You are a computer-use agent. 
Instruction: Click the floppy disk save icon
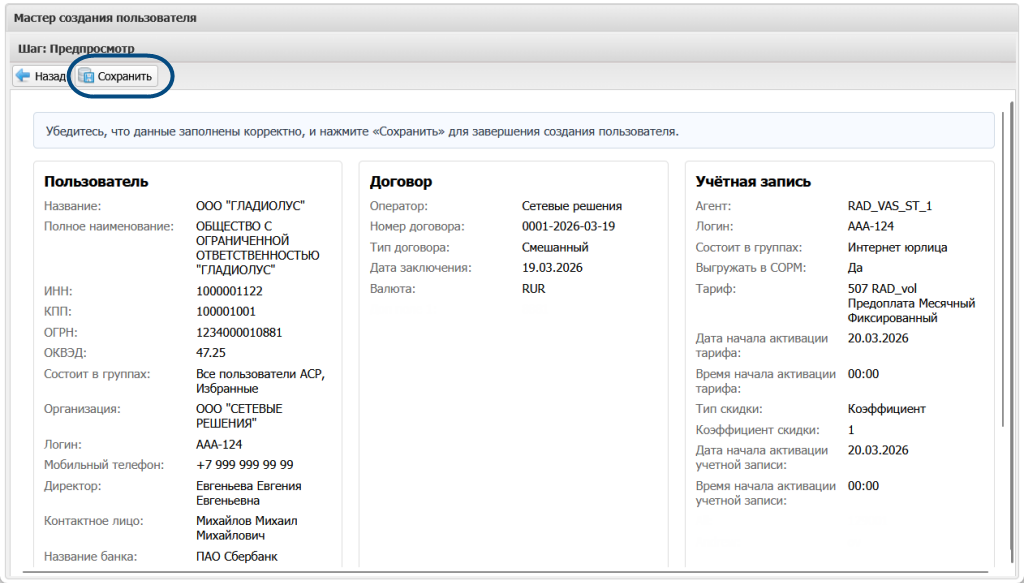(86, 76)
